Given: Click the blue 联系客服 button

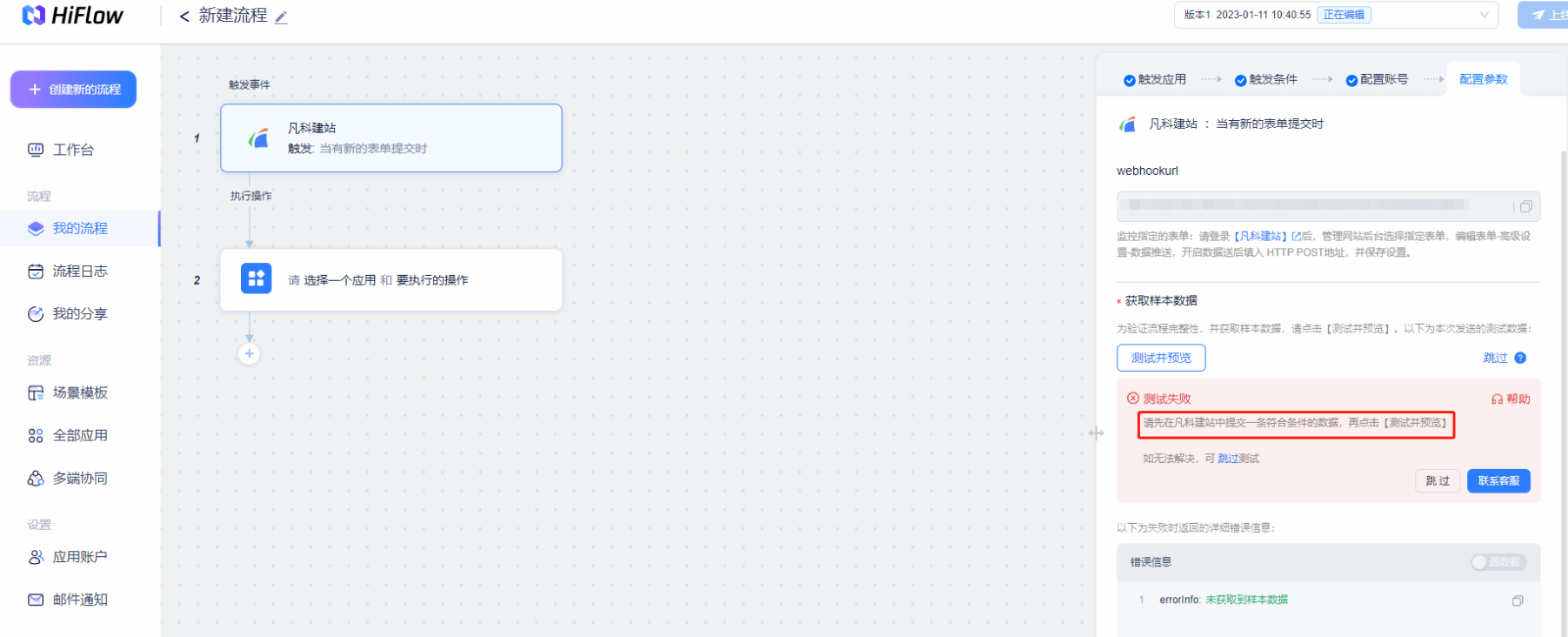Looking at the screenshot, I should tap(1498, 481).
